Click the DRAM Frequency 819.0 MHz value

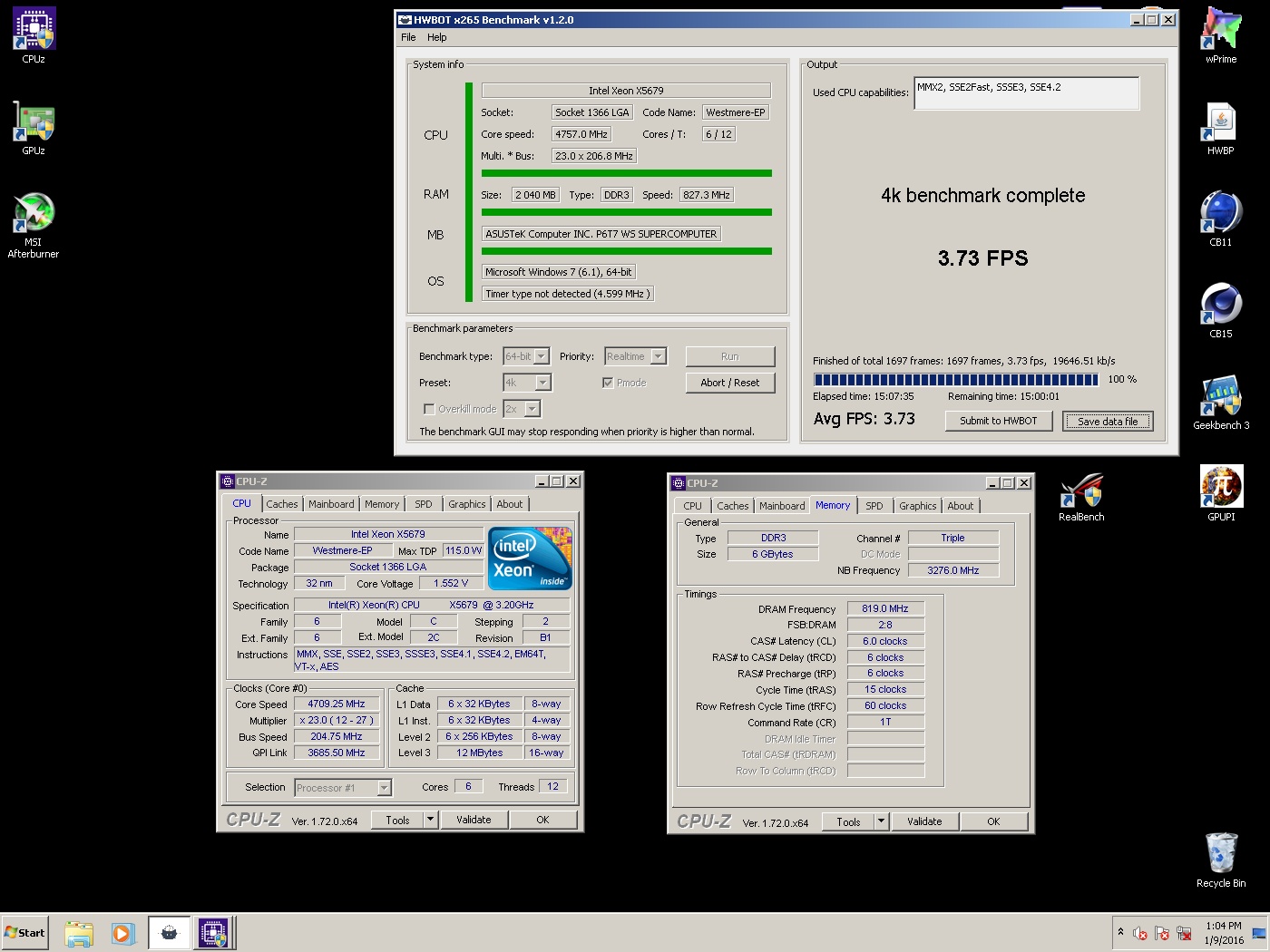[885, 608]
